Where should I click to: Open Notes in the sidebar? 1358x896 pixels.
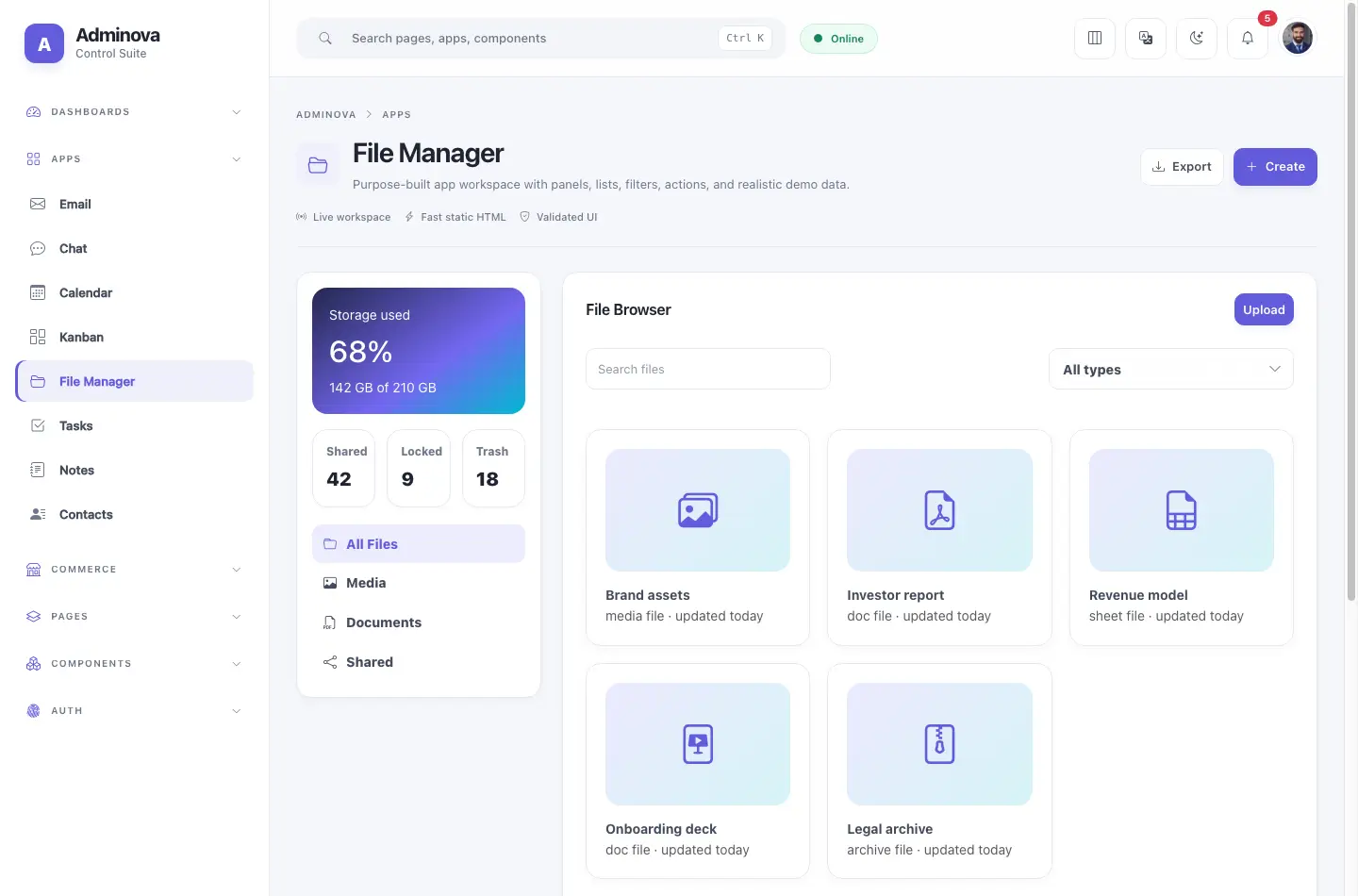134,470
